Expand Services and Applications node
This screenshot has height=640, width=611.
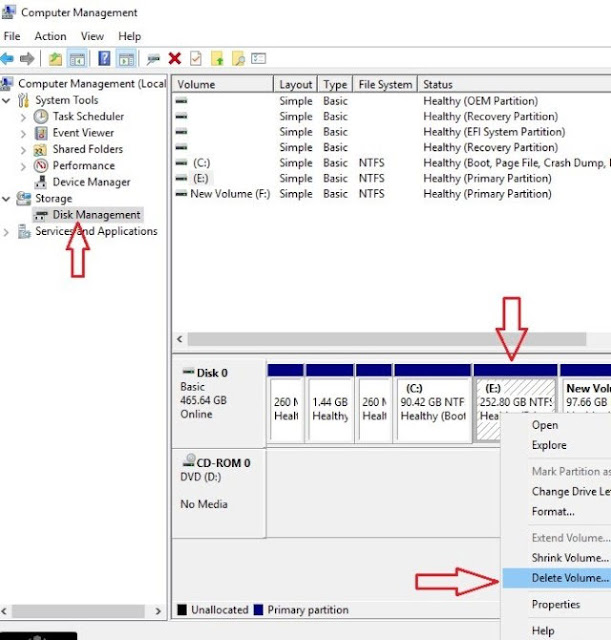pyautogui.click(x=6, y=232)
